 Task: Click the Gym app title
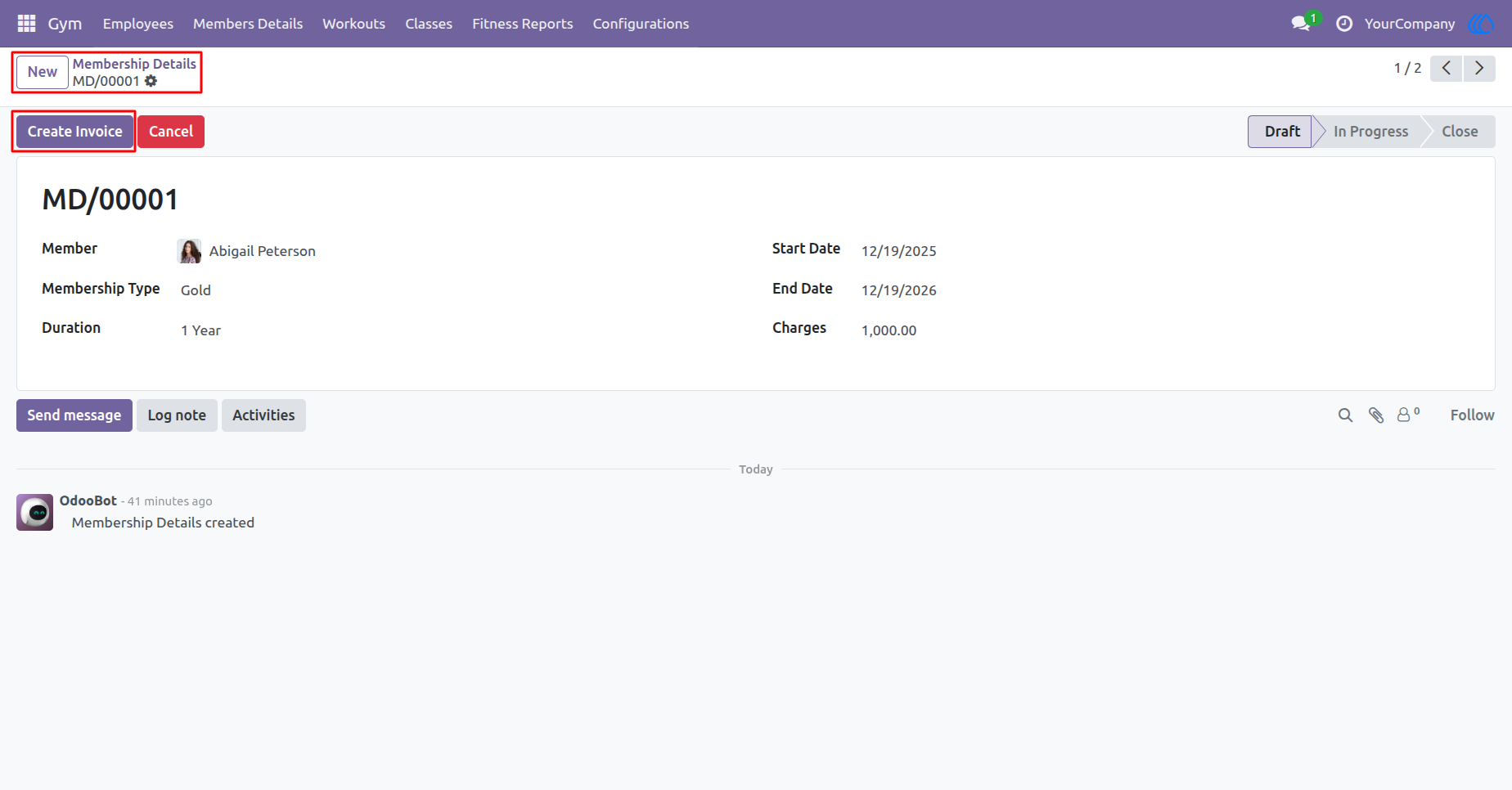[x=65, y=24]
